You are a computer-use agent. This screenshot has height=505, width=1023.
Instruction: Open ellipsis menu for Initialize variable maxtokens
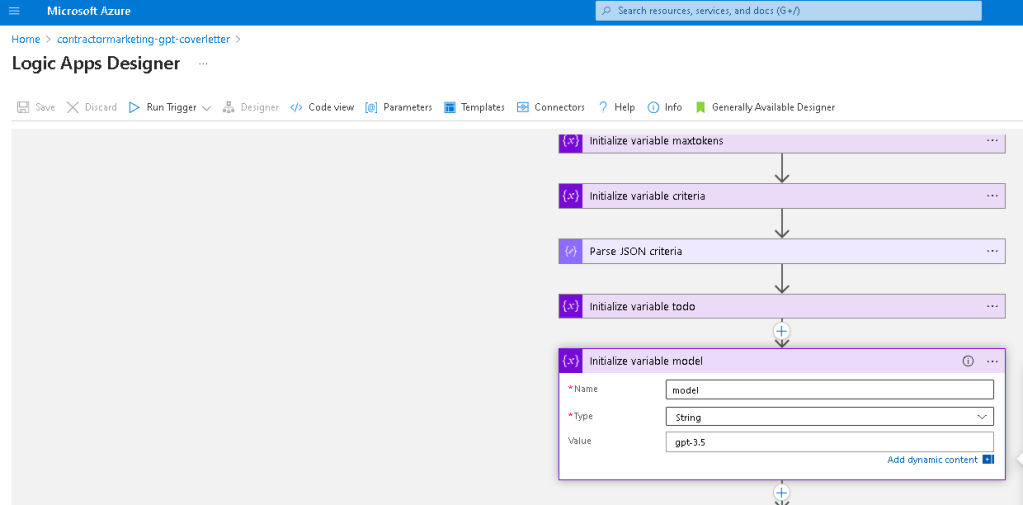[992, 141]
